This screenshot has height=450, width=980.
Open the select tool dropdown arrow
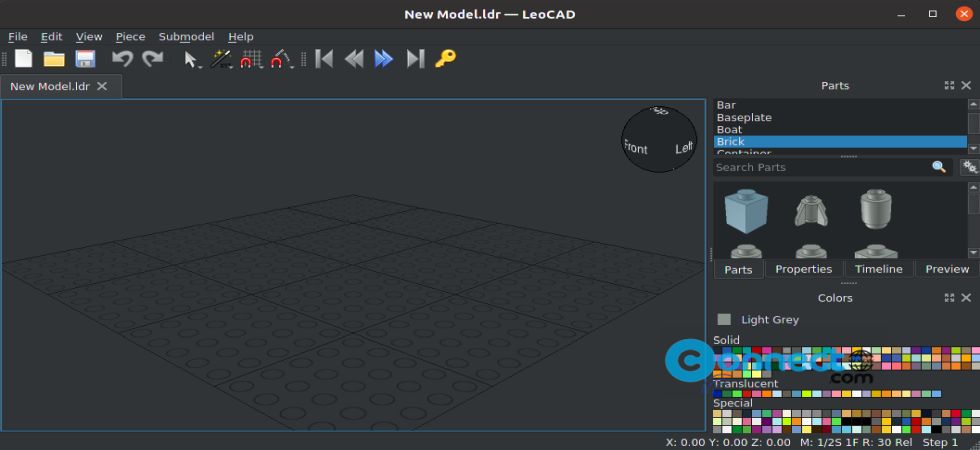200,66
